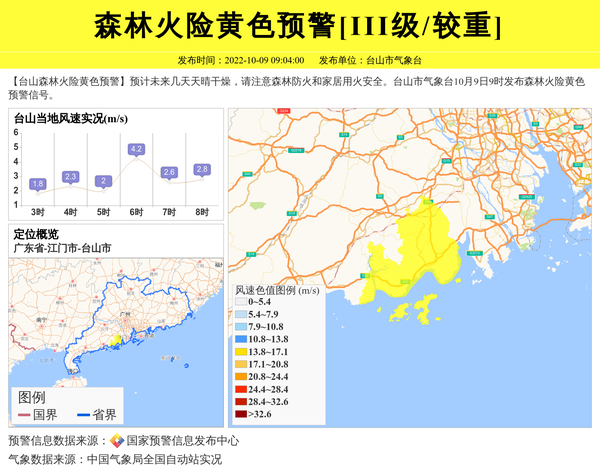
Task: Select the 1.8 data marker at 3时
Action: point(38,184)
